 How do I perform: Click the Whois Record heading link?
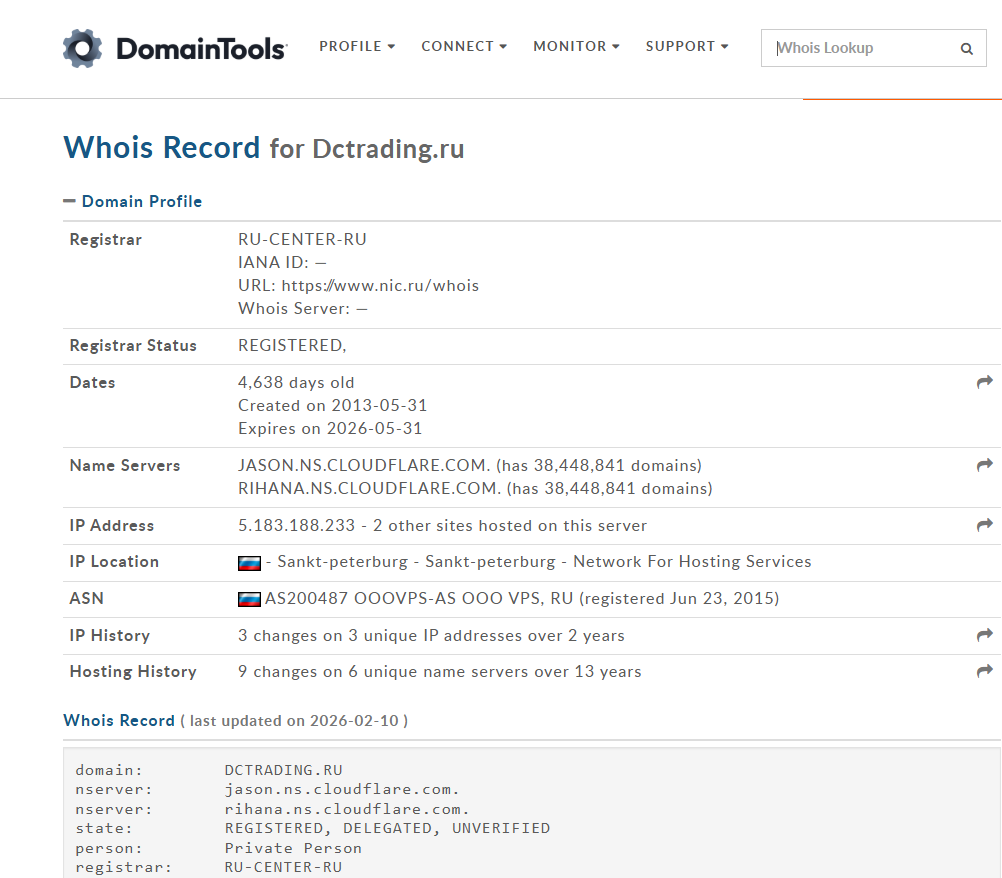tap(119, 720)
